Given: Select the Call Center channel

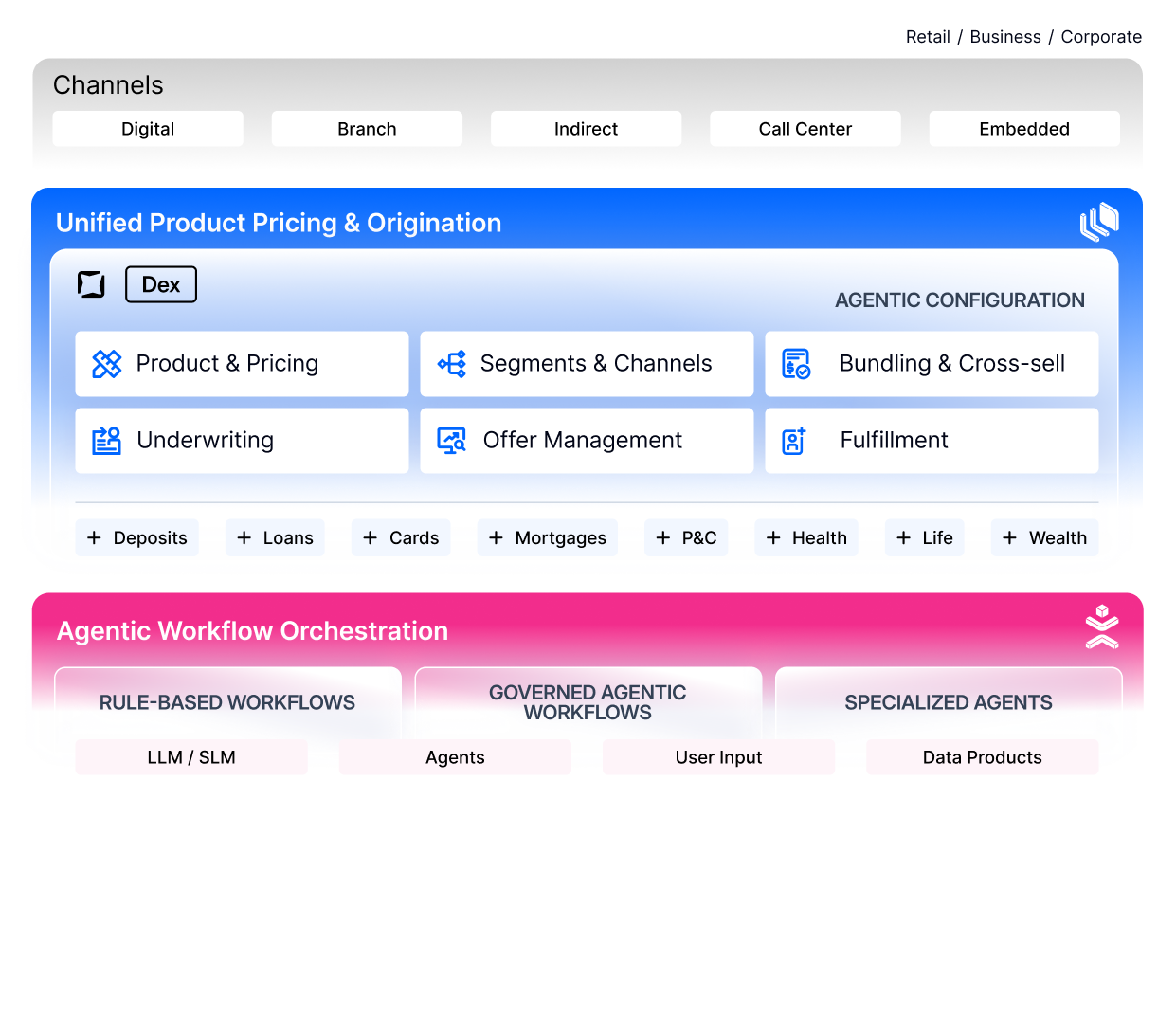Looking at the screenshot, I should pos(805,129).
